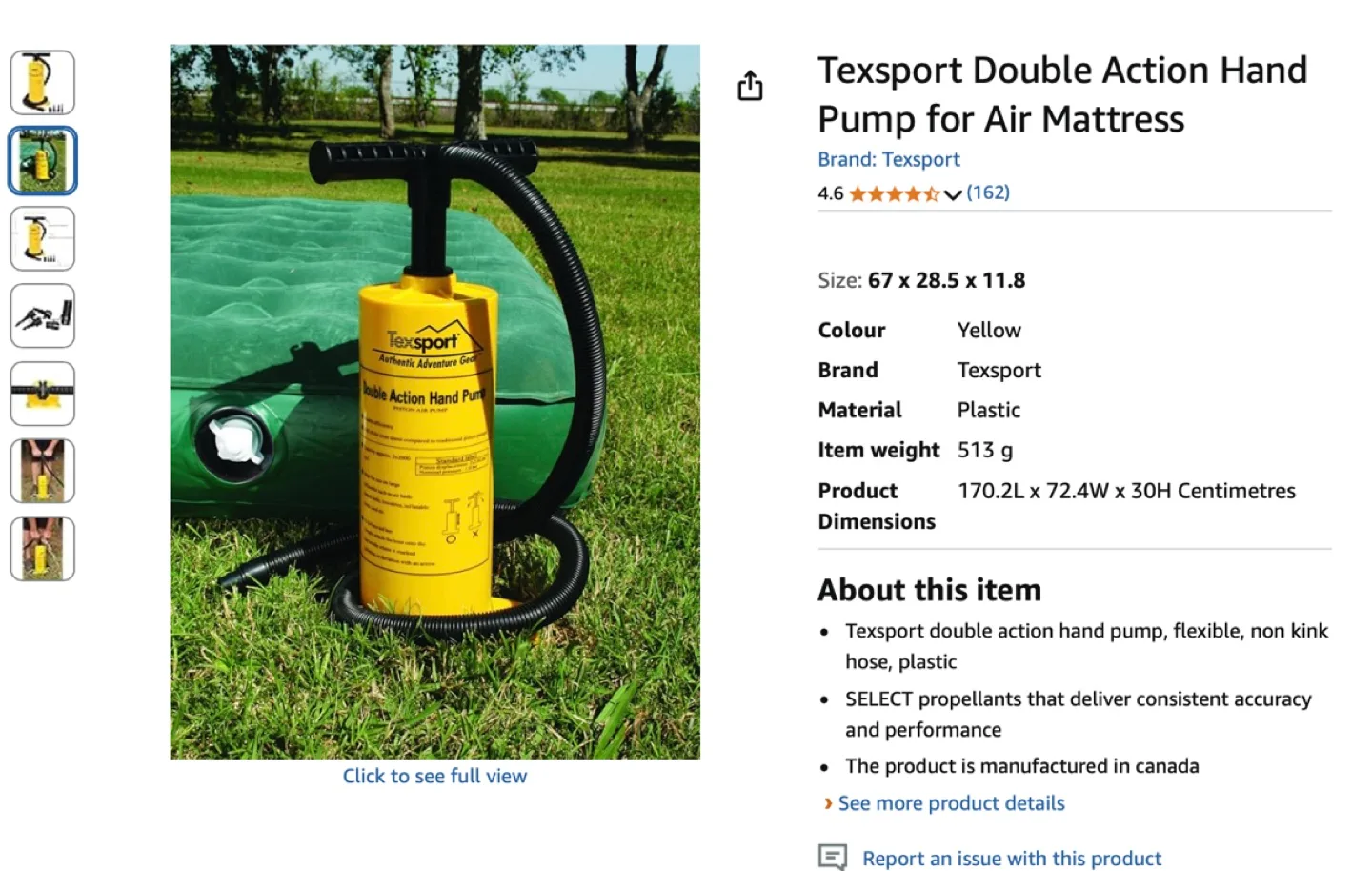Viewport: 1372px width, 871px height.
Task: Select the highlighted second thumbnail
Action: [42, 161]
